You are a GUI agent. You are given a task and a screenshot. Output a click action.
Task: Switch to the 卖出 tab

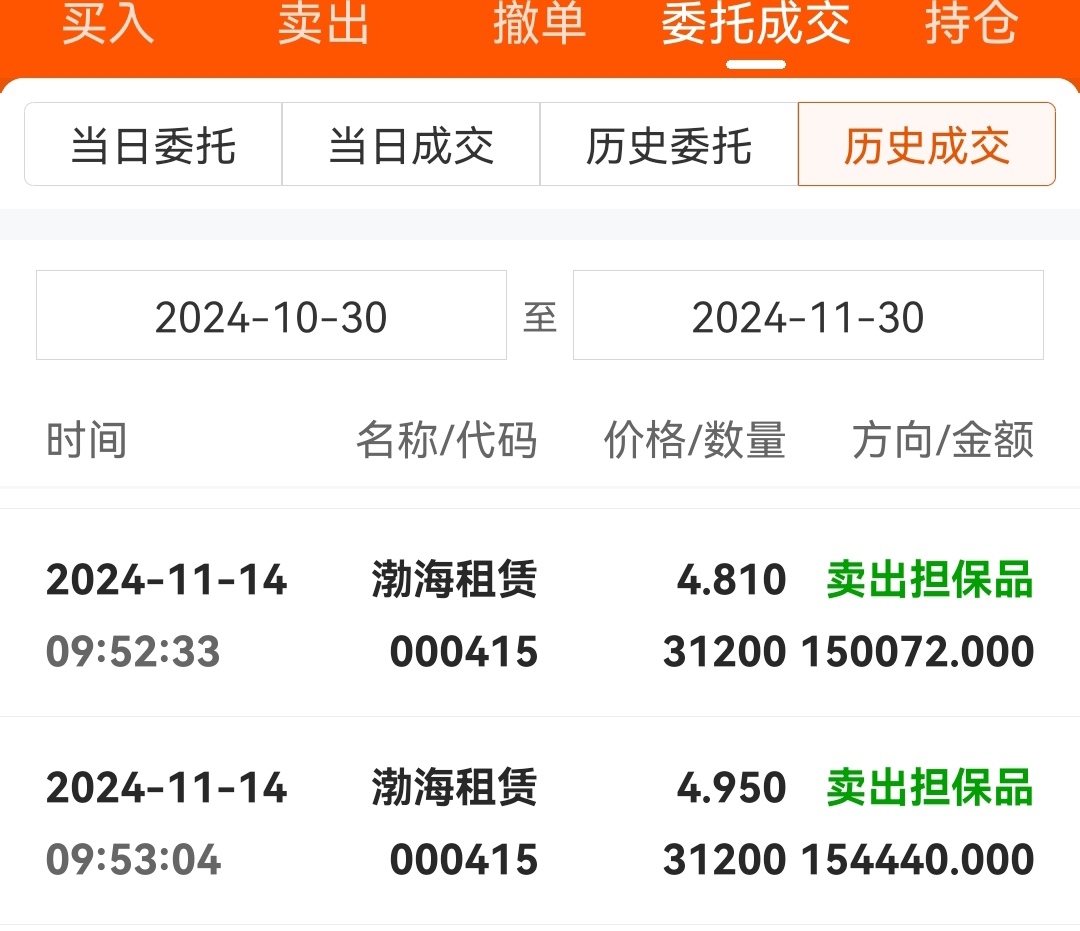(x=324, y=24)
